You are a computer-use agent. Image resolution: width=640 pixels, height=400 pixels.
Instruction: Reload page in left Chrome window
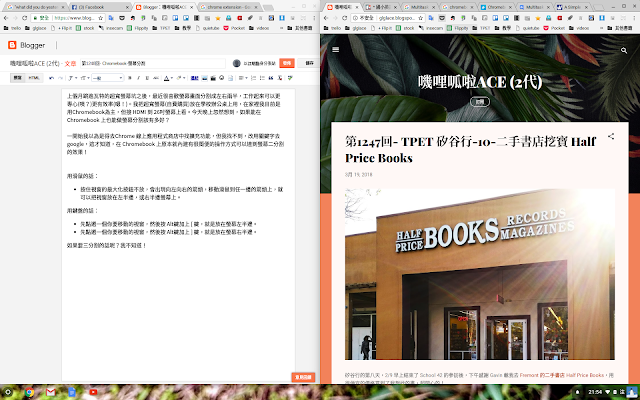(24, 18)
